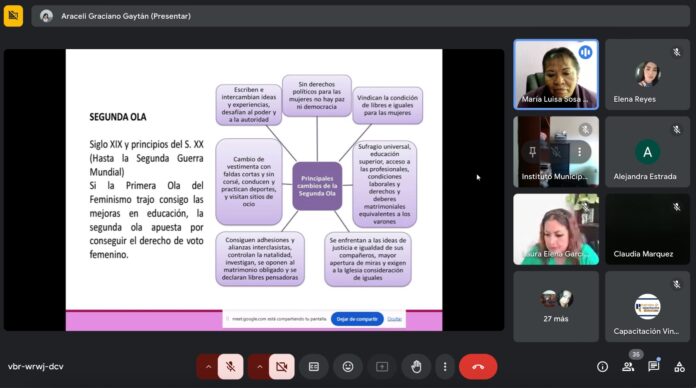The image size is (696, 388).
Task: Click the muted mic icon in Instituto Municip... overlay
Action: tap(556, 152)
